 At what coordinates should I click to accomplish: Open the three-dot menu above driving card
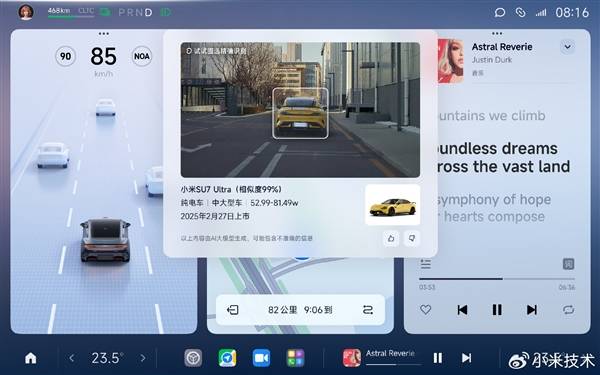(104, 34)
